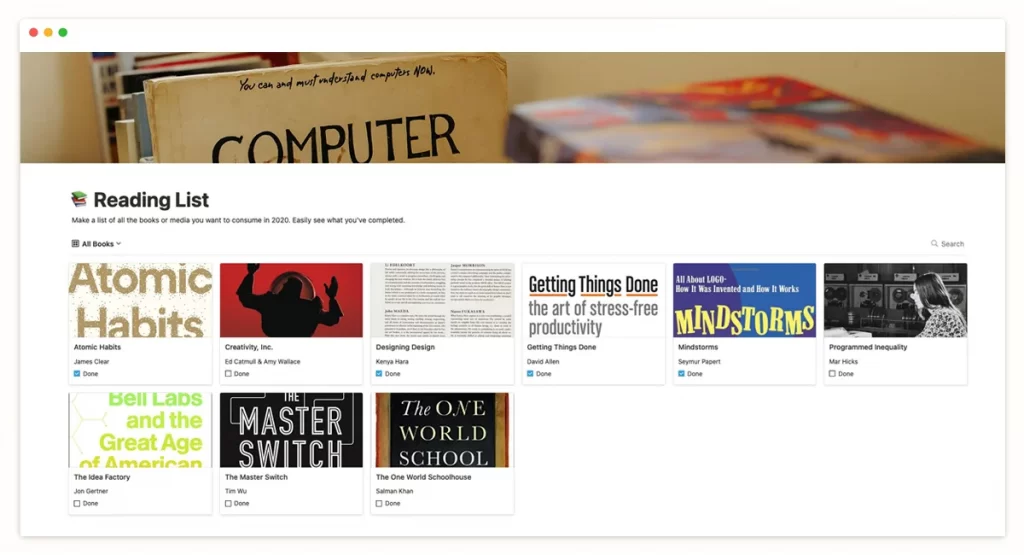Click the books emoji page icon
1024x555 pixels.
[x=79, y=198]
